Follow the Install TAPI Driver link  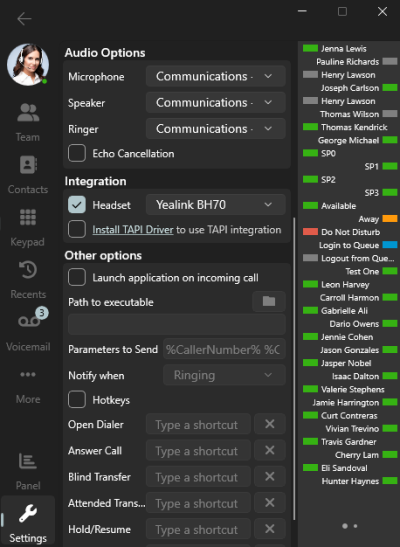click(133, 230)
